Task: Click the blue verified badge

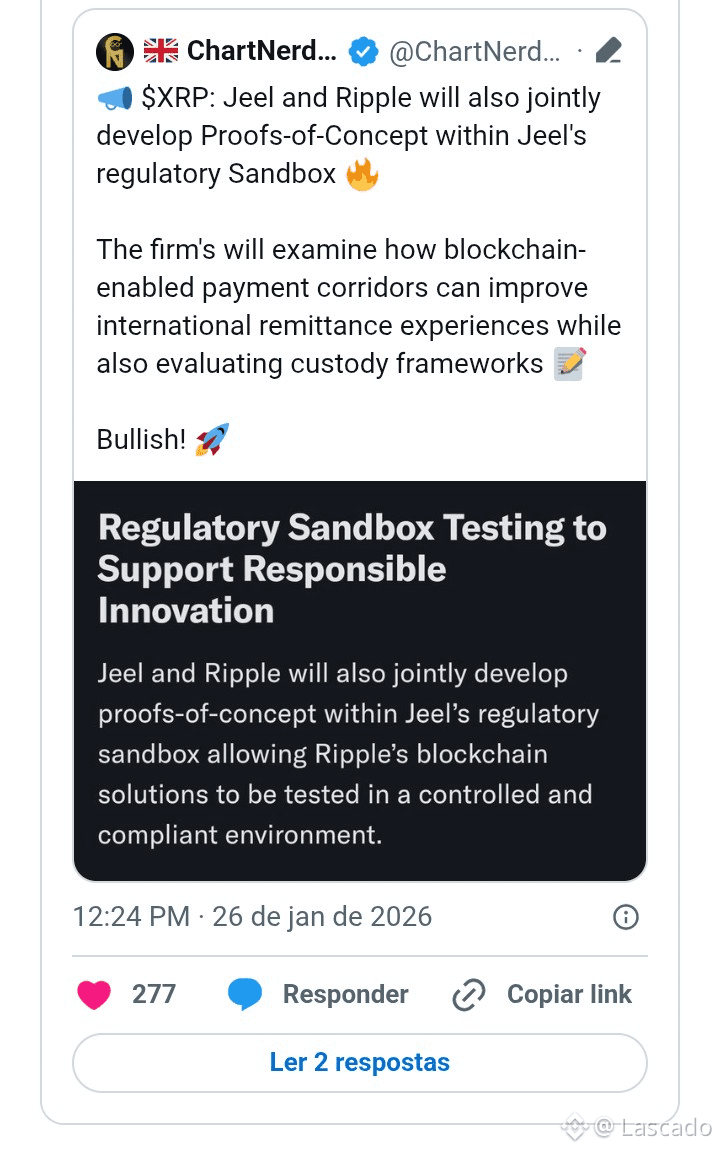Action: pyautogui.click(x=363, y=52)
